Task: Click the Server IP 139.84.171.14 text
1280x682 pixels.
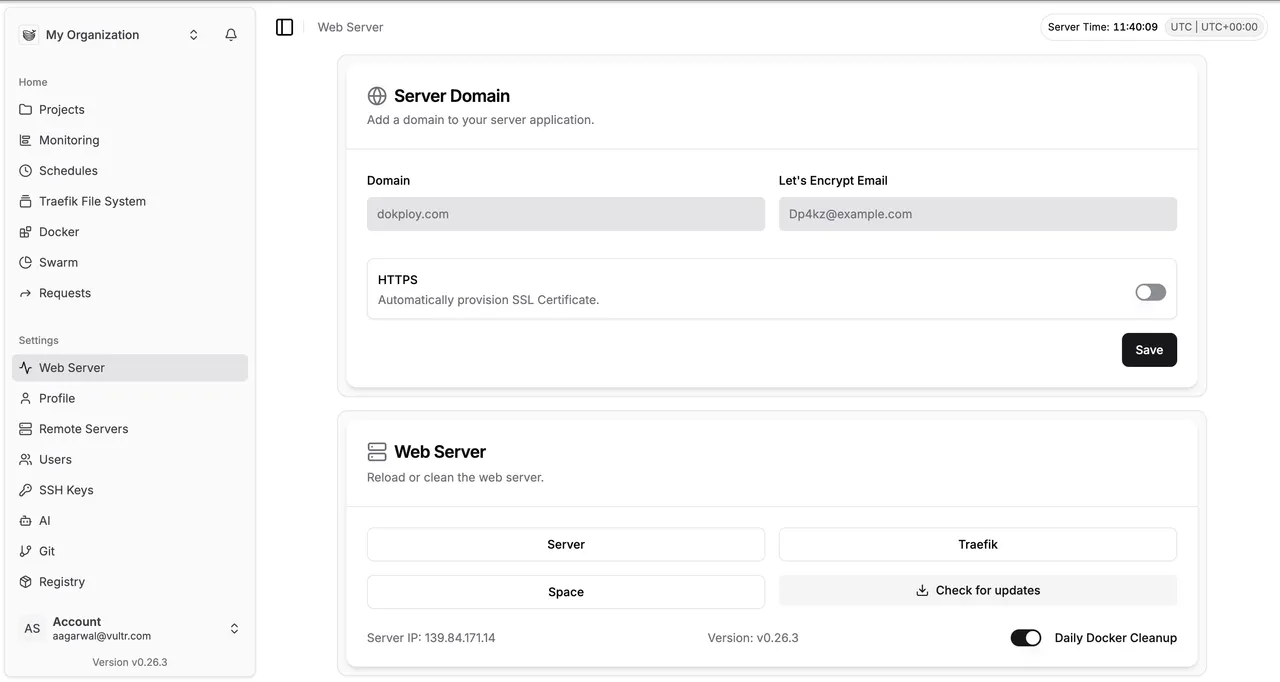Action: pos(431,638)
